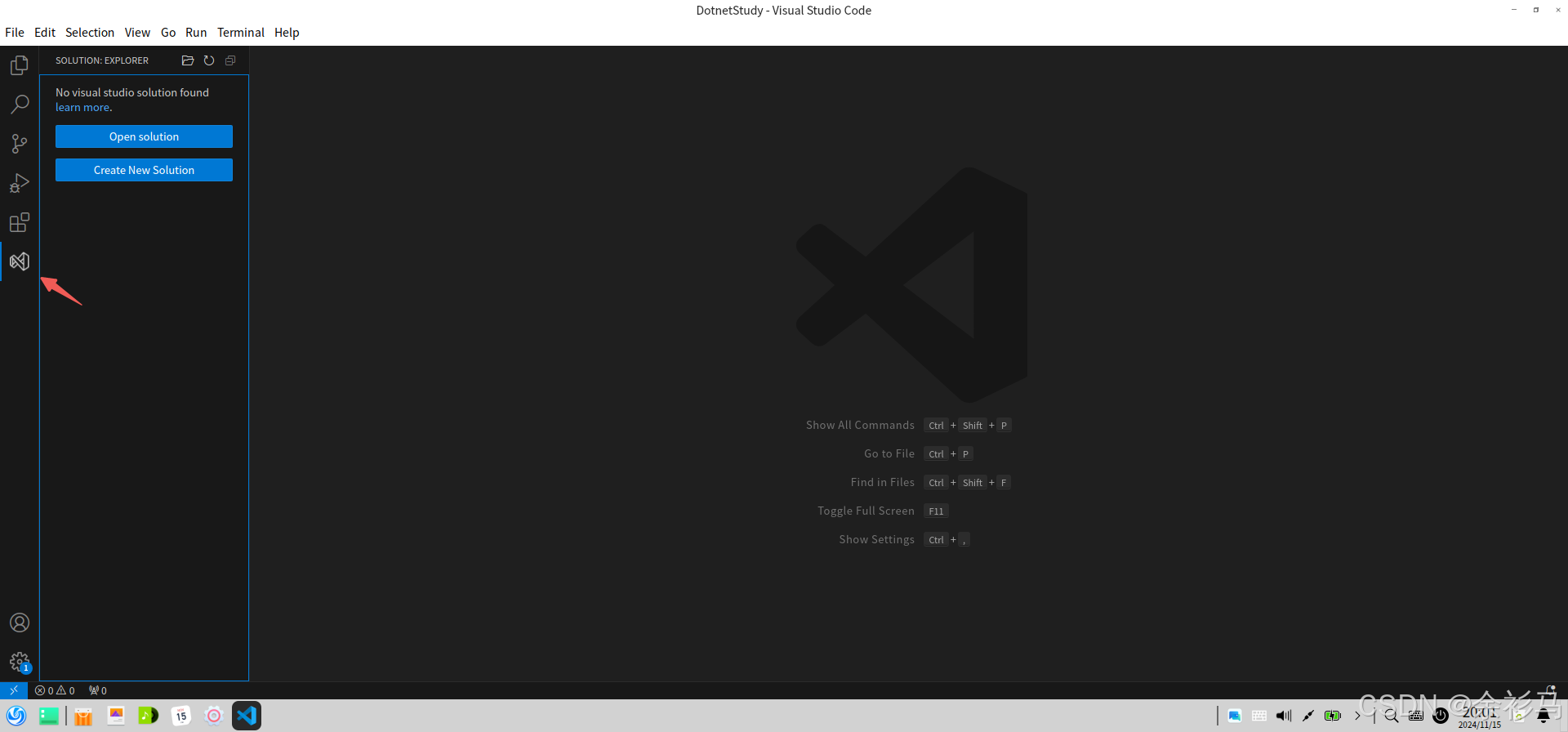The width and height of the screenshot is (1568, 732).
Task: Refresh the Solution Explorer
Action: click(209, 60)
